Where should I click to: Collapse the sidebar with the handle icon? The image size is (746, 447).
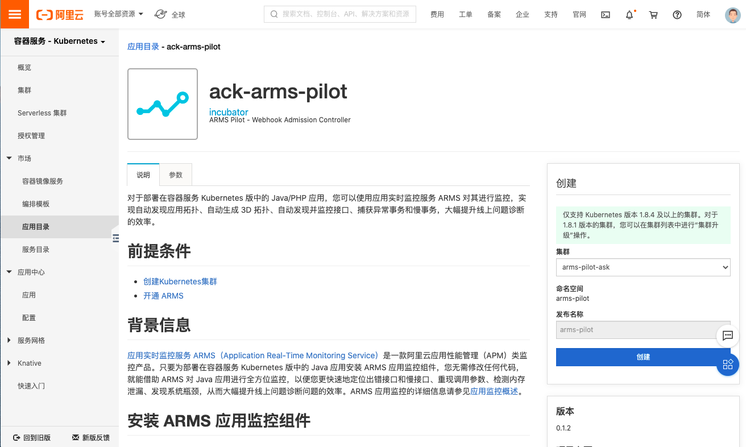[116, 238]
